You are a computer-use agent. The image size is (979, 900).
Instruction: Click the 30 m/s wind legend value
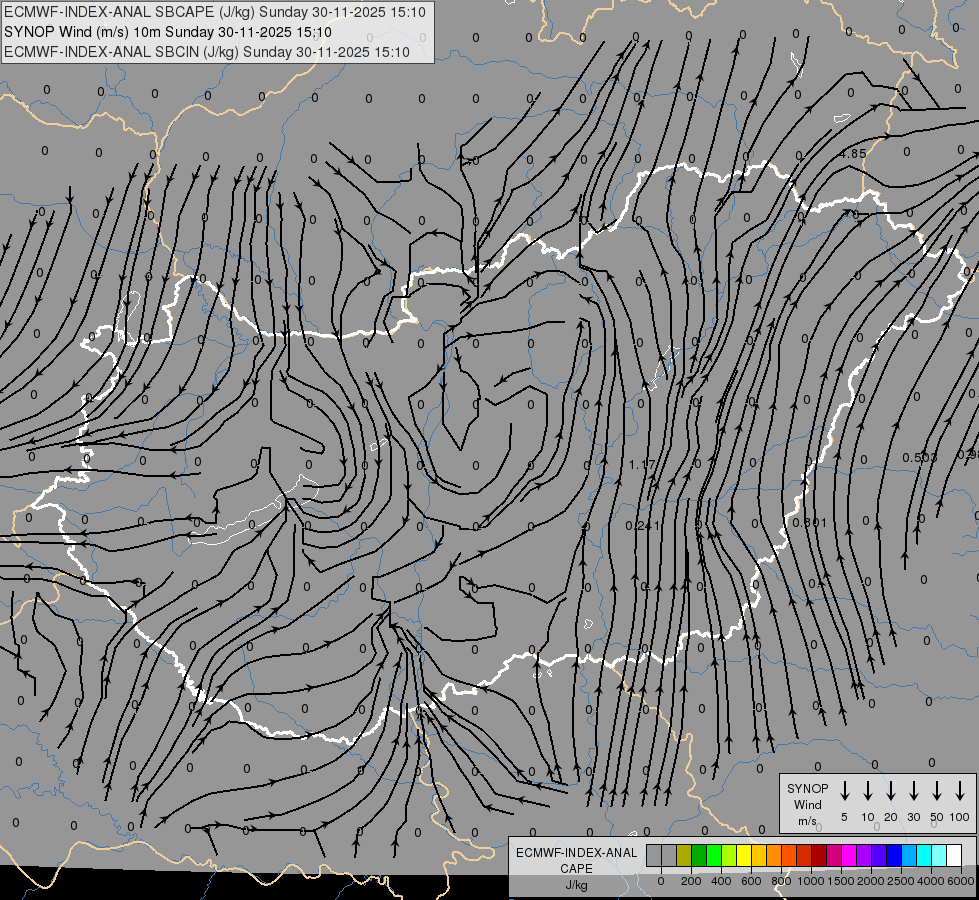coord(913,817)
